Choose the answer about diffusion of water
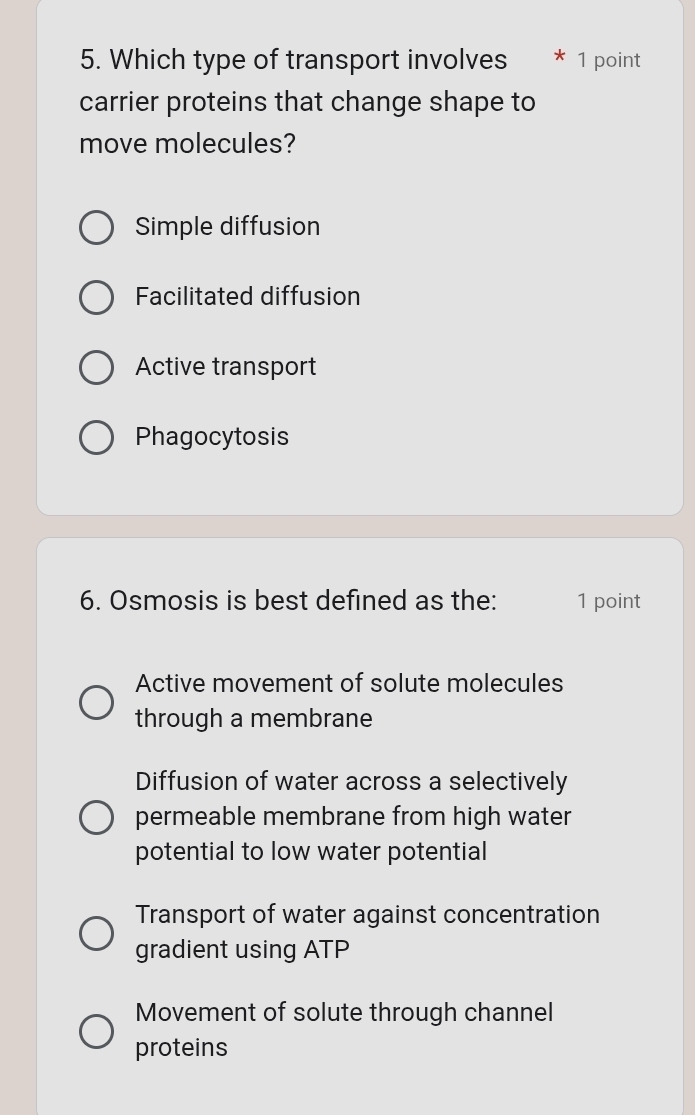 (97, 817)
